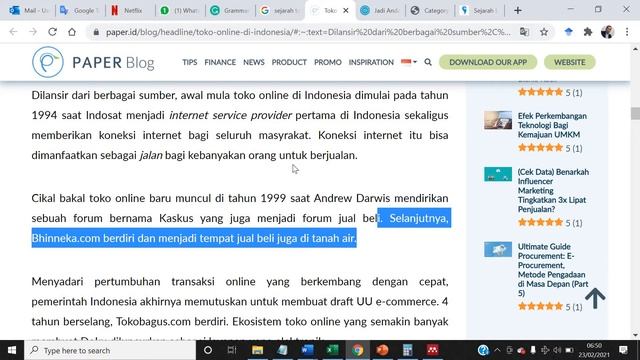
Task: Open the blue extension icon in the toolbar
Action: click(x=568, y=32)
